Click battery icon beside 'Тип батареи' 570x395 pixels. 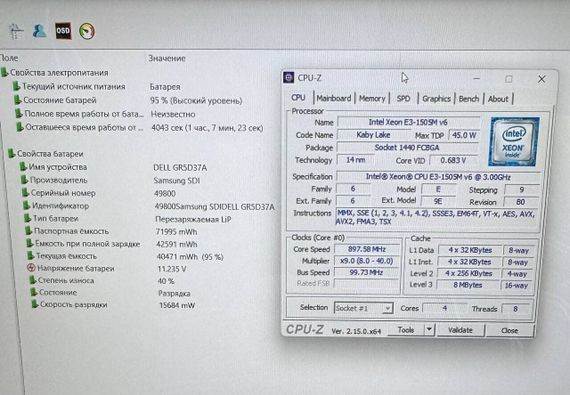click(27, 218)
